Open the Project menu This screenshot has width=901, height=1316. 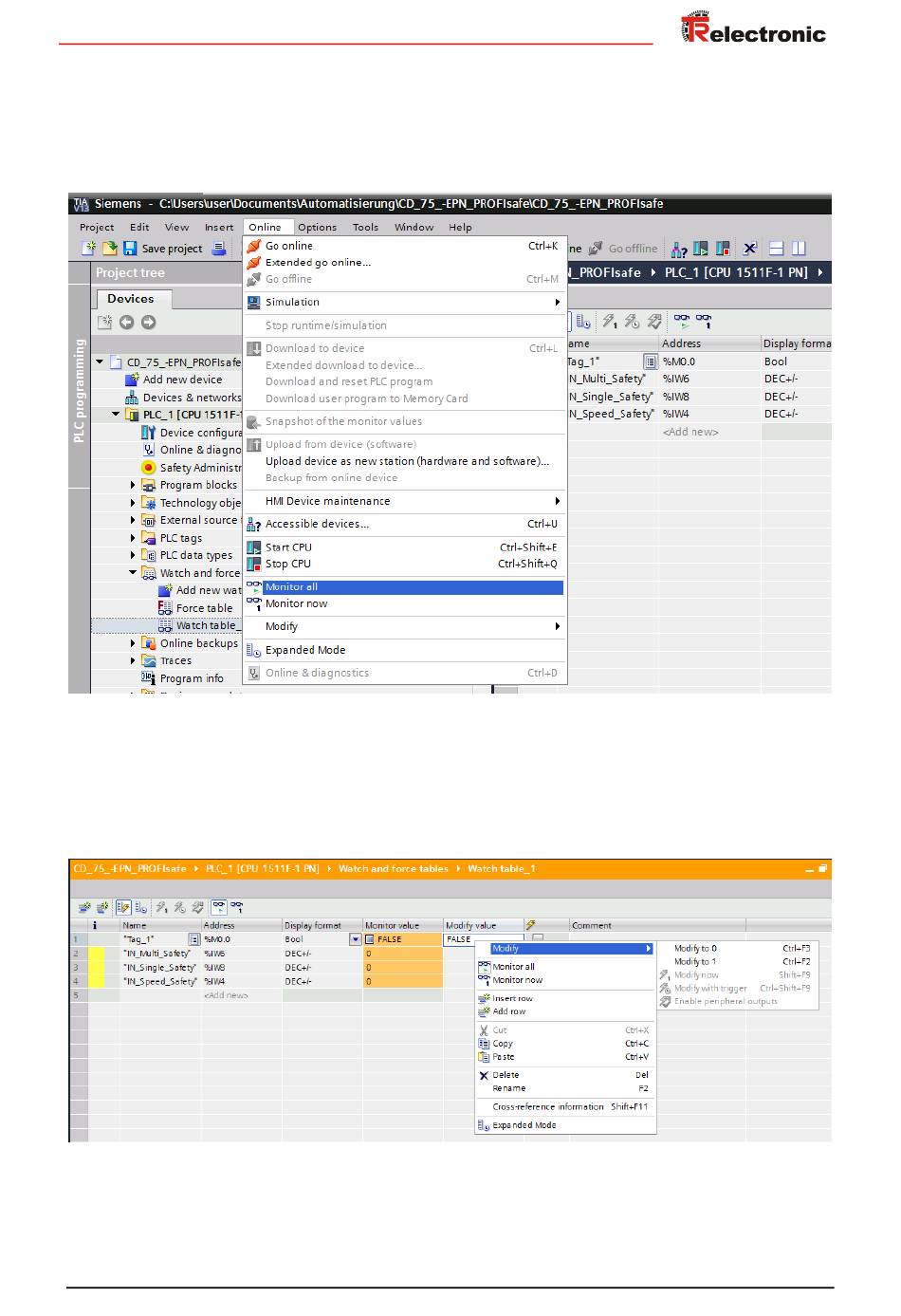[97, 228]
